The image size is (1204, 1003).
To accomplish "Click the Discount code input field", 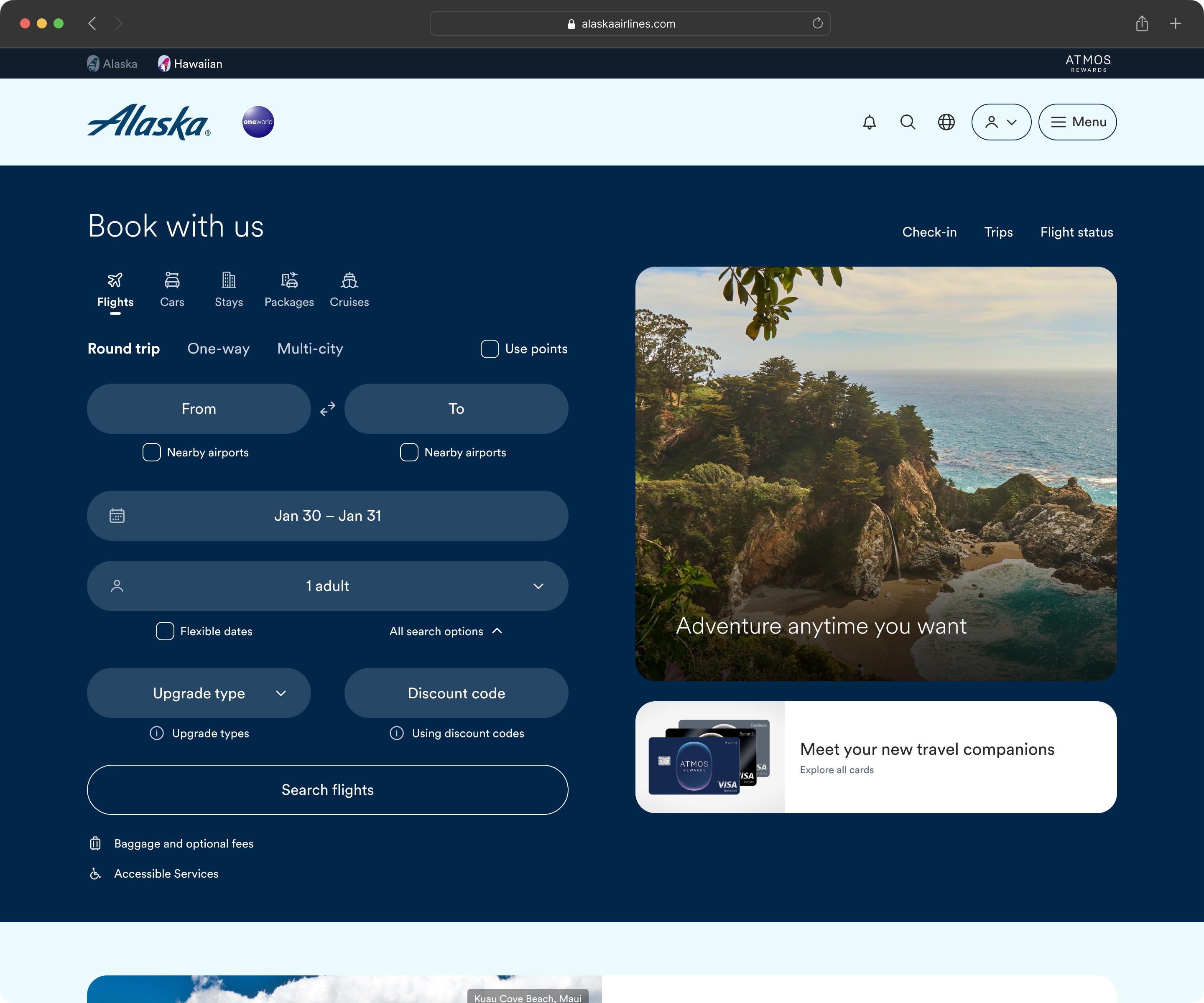I will click(x=457, y=693).
